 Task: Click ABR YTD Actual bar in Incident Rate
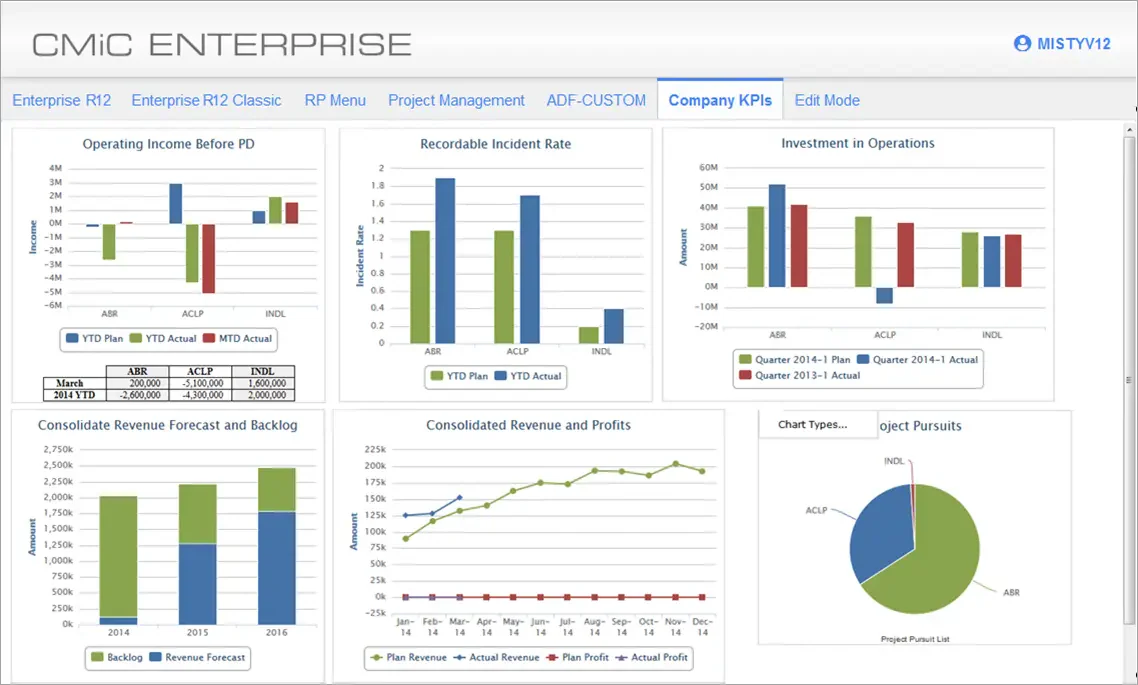pos(445,261)
